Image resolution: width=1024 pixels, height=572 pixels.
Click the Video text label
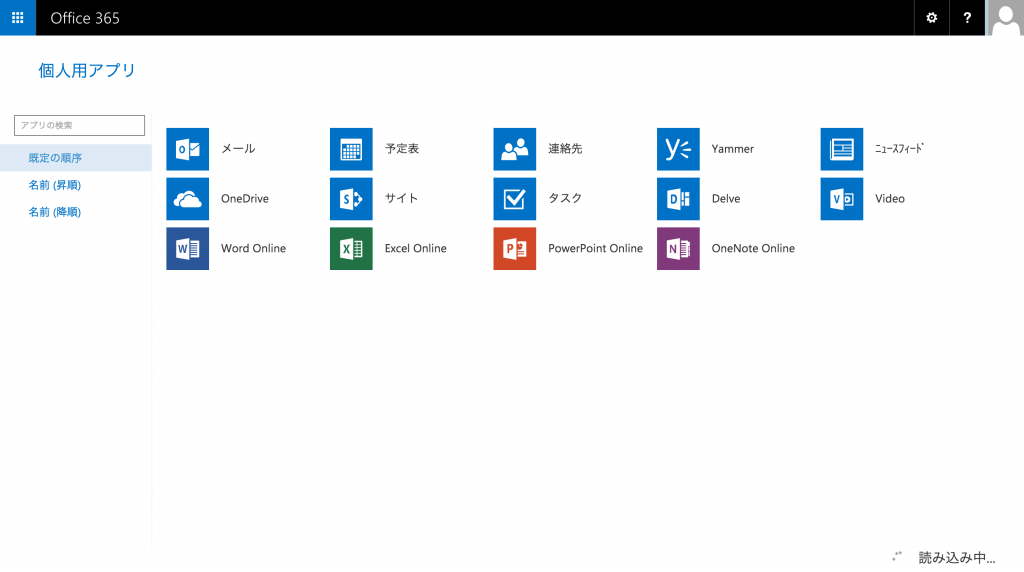[890, 199]
